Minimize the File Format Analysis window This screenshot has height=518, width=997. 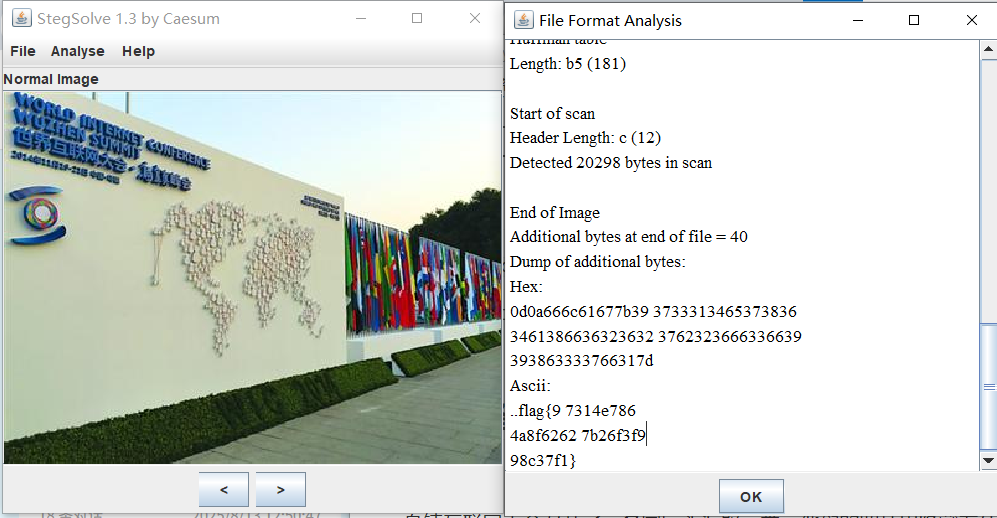(x=858, y=20)
